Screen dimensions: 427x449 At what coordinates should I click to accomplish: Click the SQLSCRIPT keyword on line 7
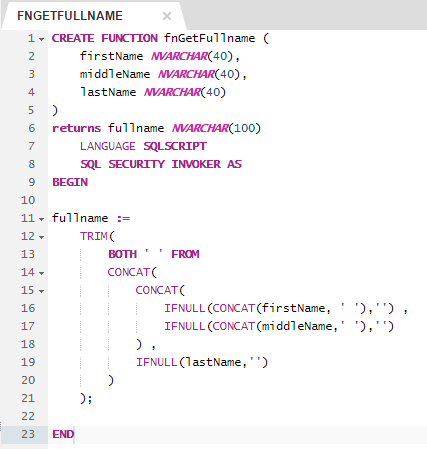click(175, 146)
